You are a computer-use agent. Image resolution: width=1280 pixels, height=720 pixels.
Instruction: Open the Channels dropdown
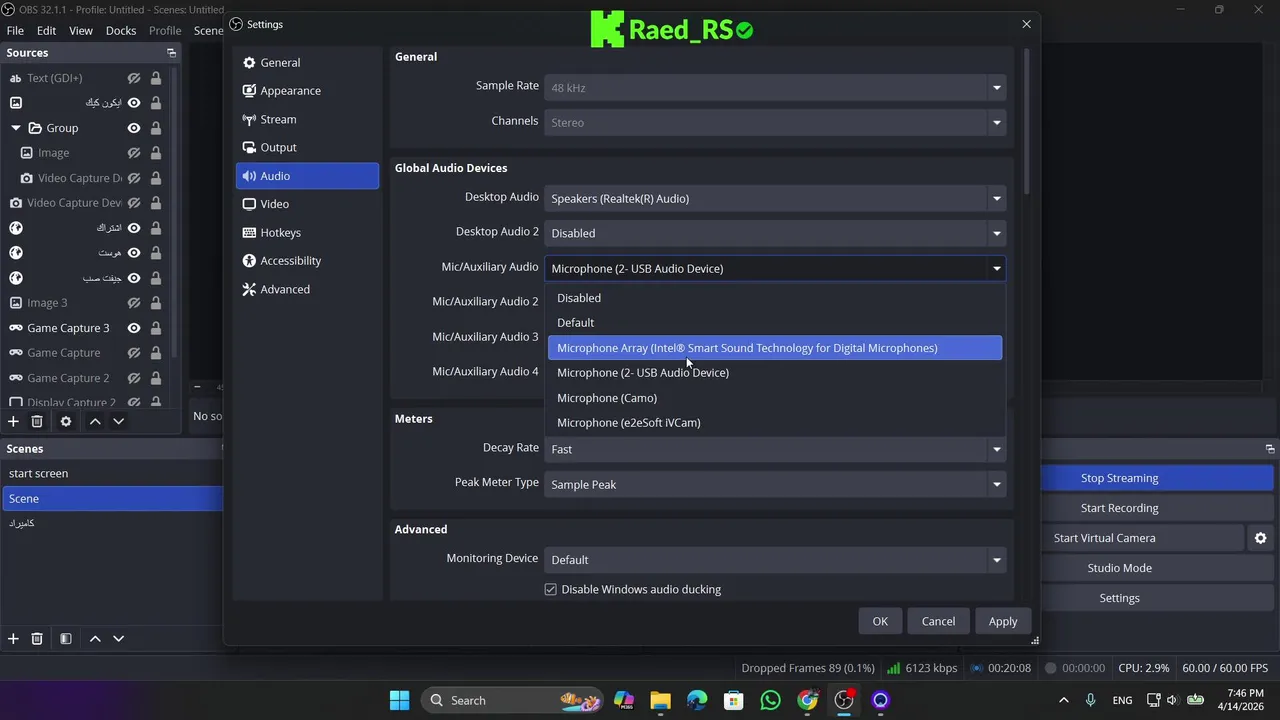pos(775,122)
